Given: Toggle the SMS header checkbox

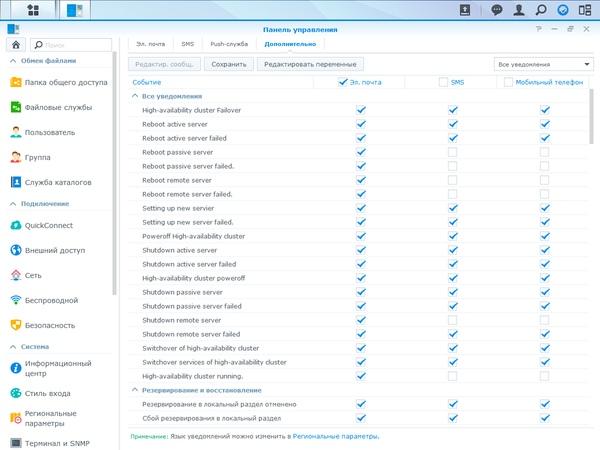Looking at the screenshot, I should tap(443, 82).
